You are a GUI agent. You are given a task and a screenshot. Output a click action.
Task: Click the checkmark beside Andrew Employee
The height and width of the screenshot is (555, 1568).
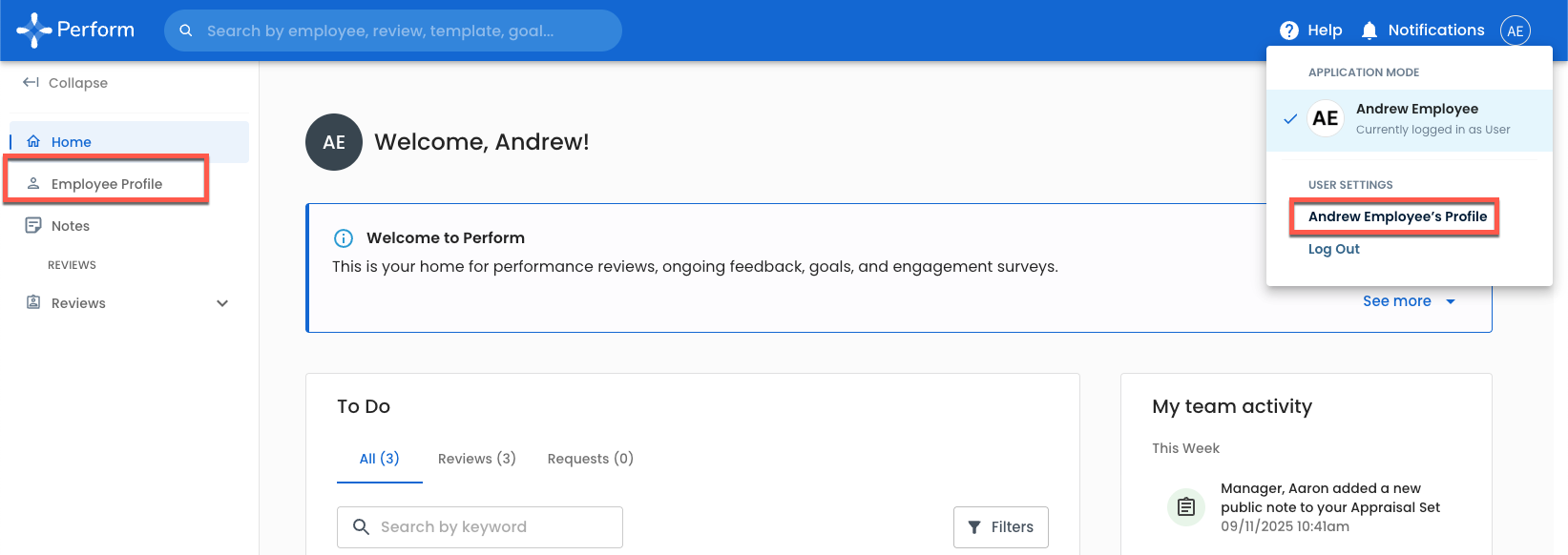[1290, 119]
